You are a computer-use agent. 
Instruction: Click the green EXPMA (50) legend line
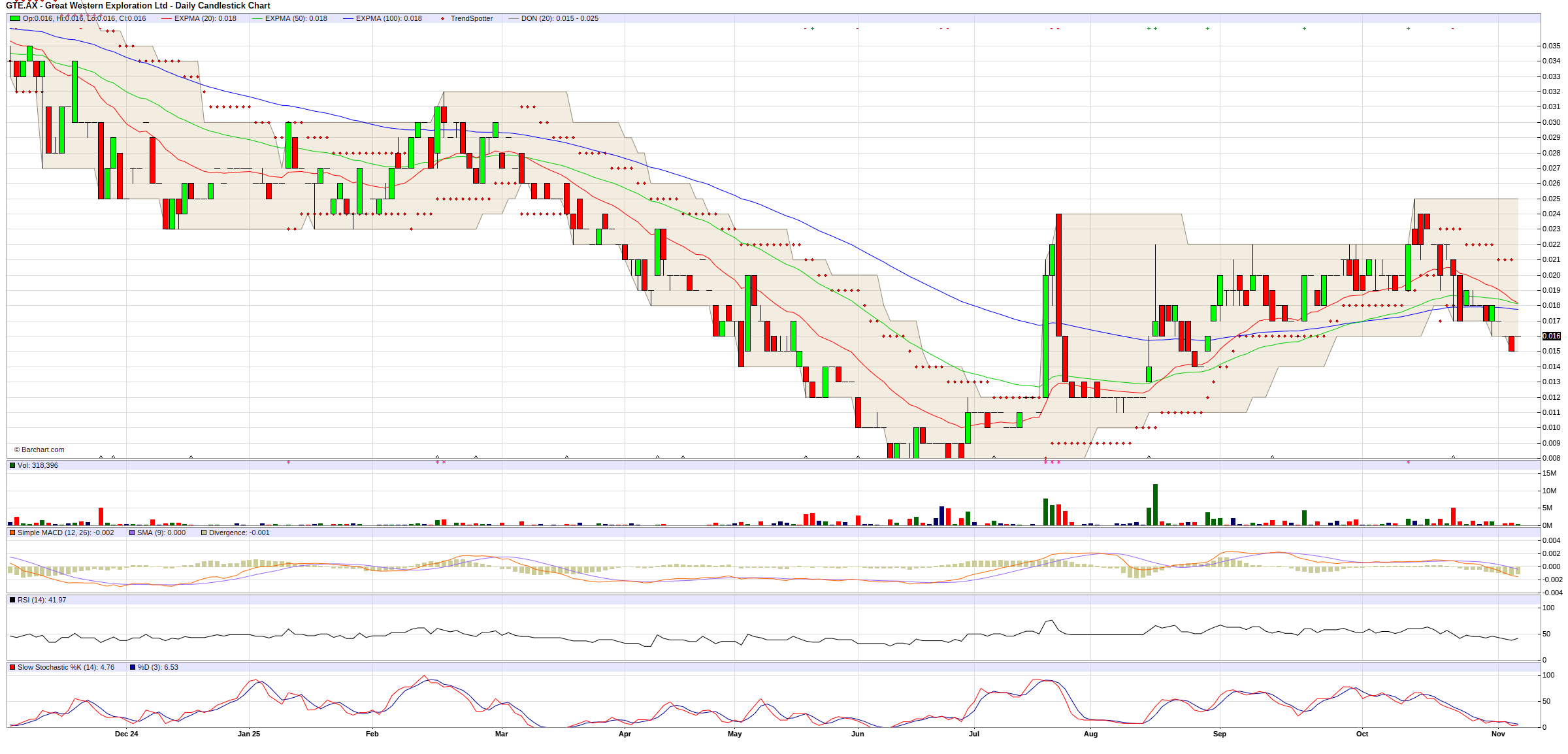[257, 18]
